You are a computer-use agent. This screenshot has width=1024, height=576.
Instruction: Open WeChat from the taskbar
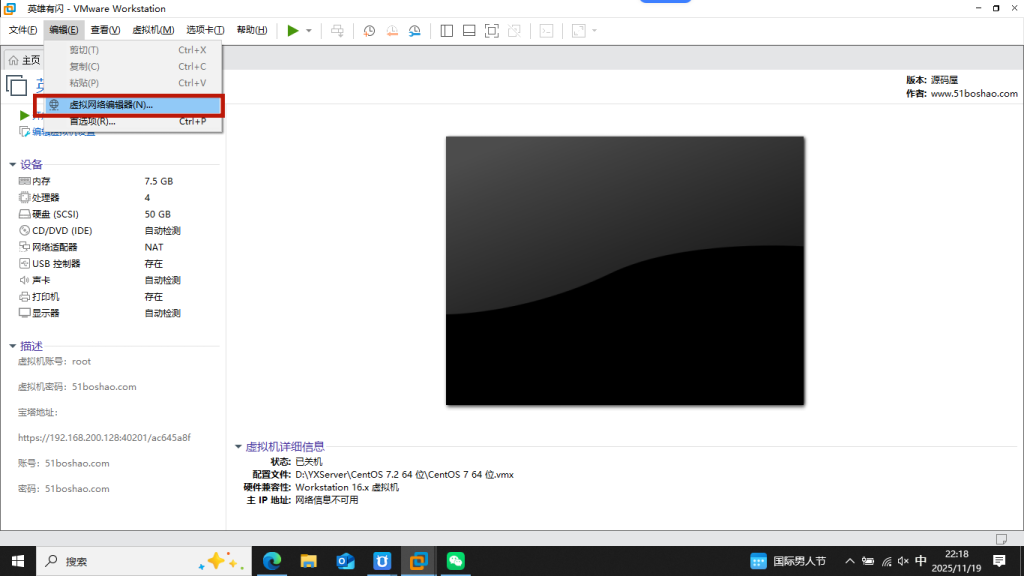(455, 561)
